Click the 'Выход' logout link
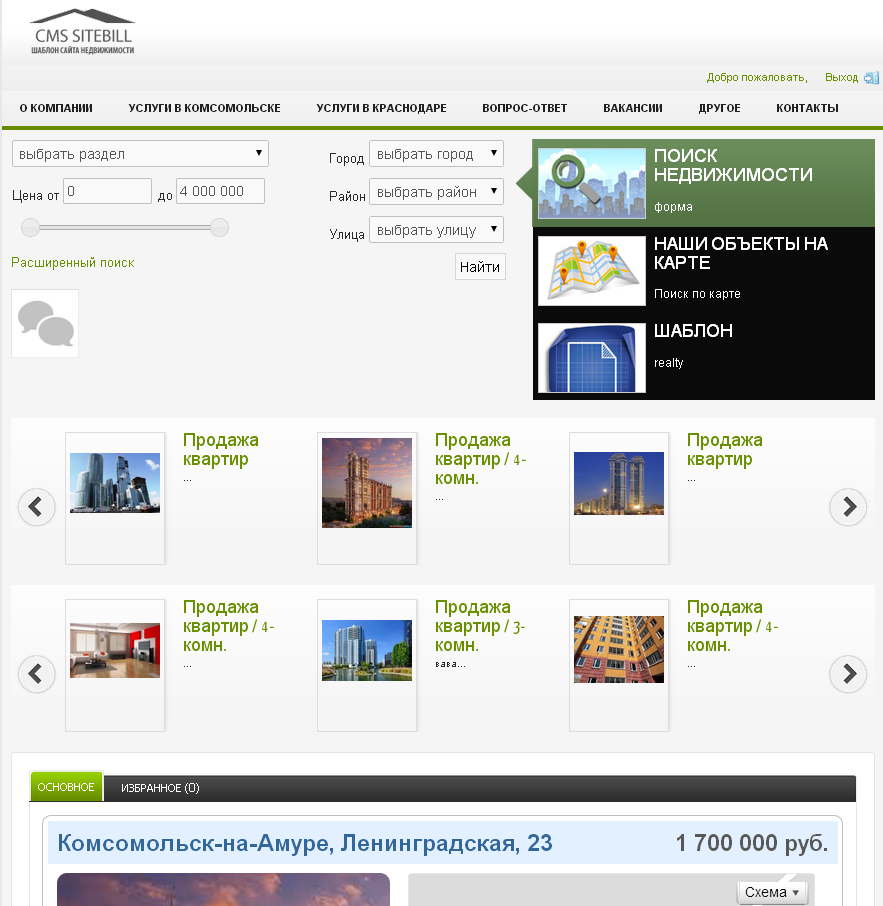Image resolution: width=883 pixels, height=906 pixels. [841, 77]
